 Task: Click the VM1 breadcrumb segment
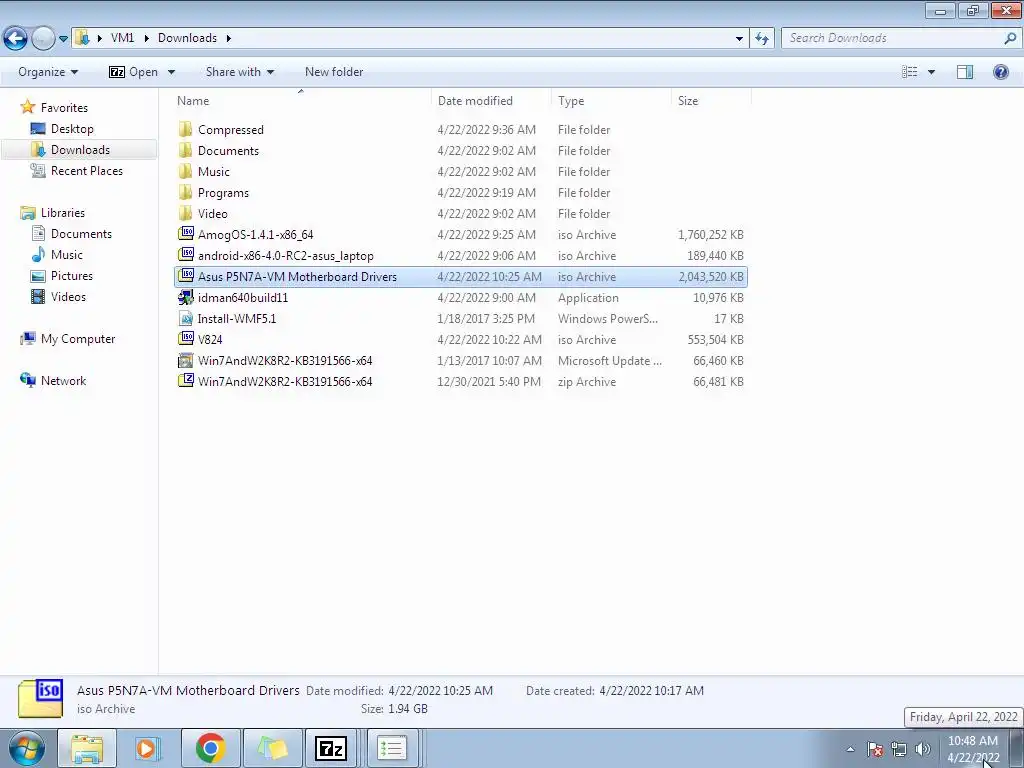coord(122,38)
